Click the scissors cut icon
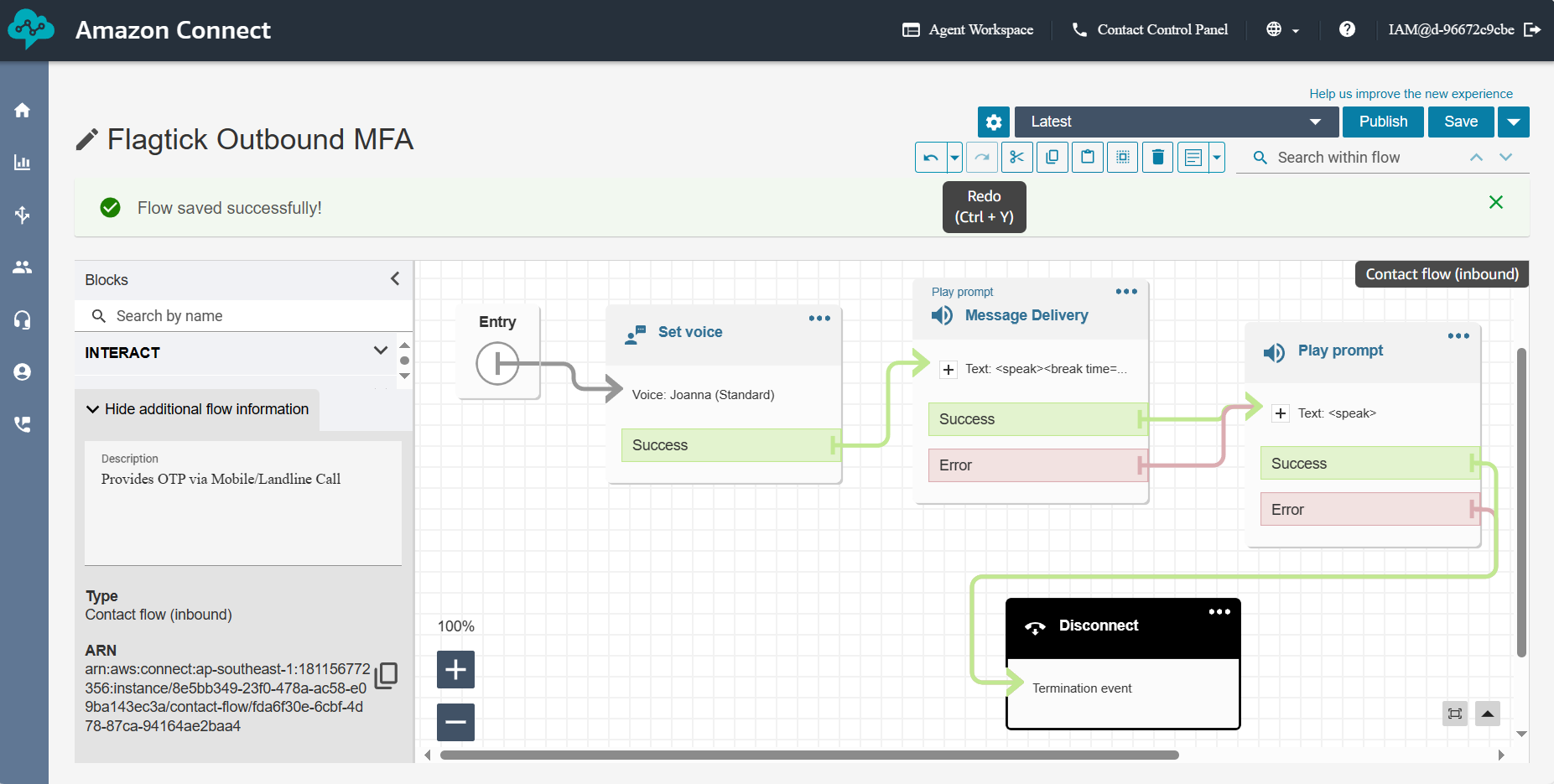The height and width of the screenshot is (784, 1554). coord(1016,158)
